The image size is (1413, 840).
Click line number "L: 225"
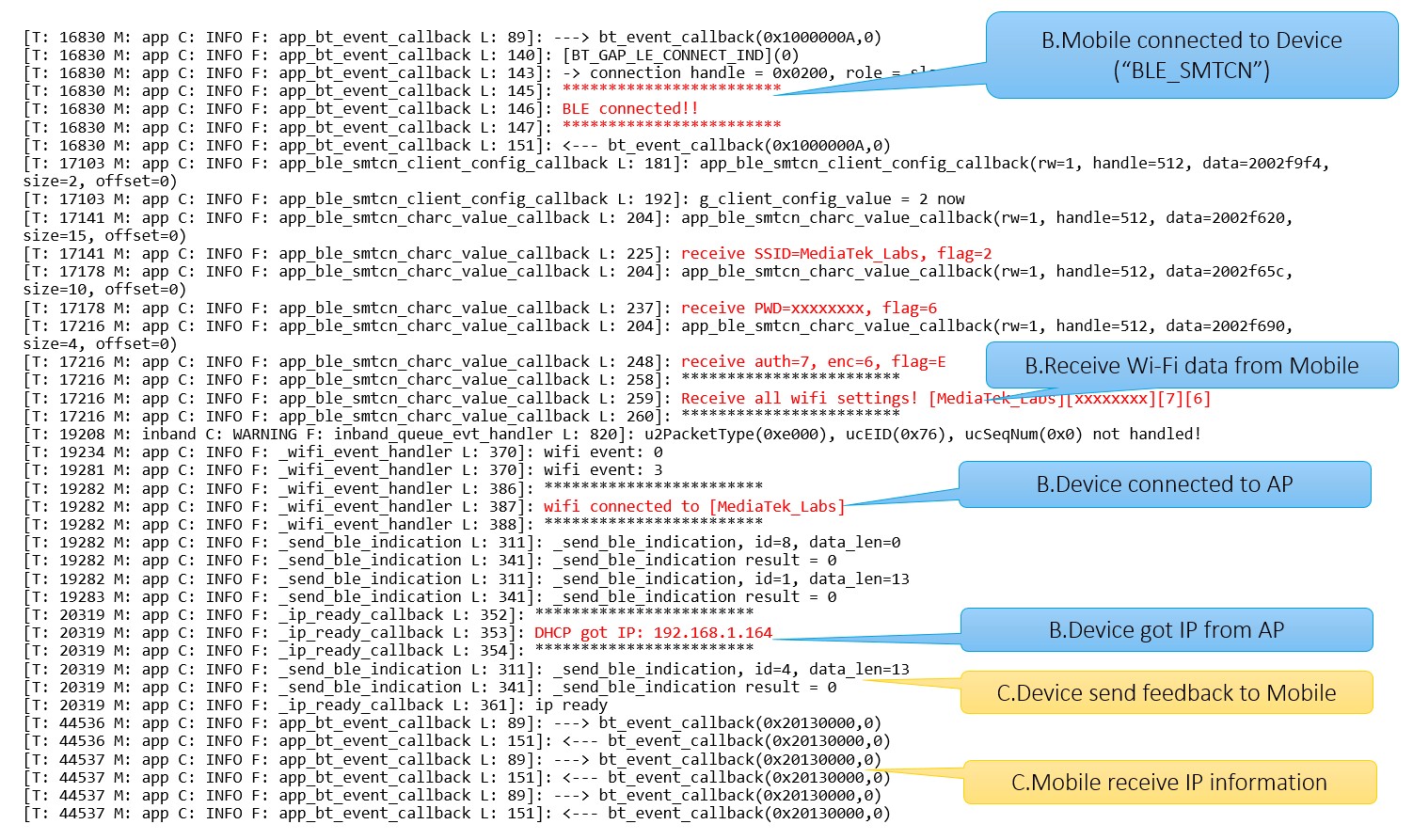[x=630, y=254]
